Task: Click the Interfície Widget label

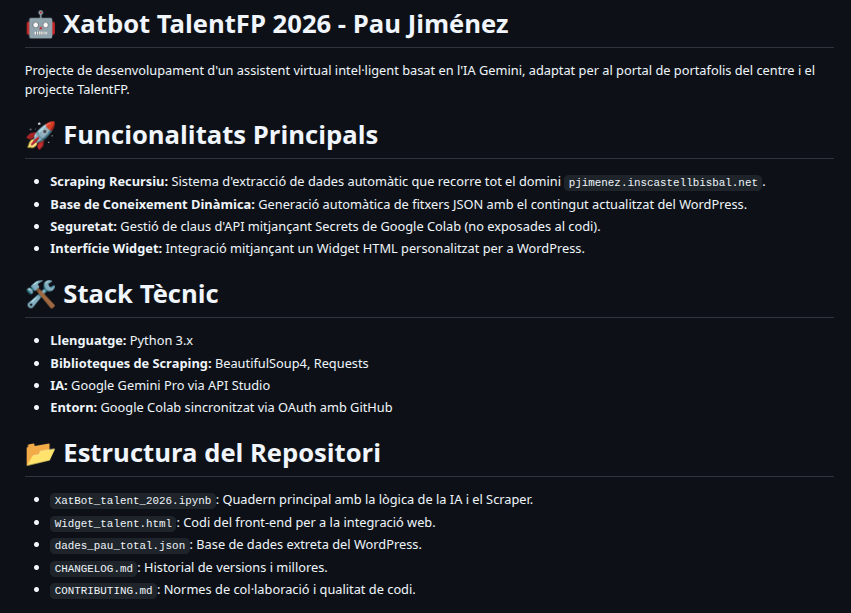Action: pos(105,248)
